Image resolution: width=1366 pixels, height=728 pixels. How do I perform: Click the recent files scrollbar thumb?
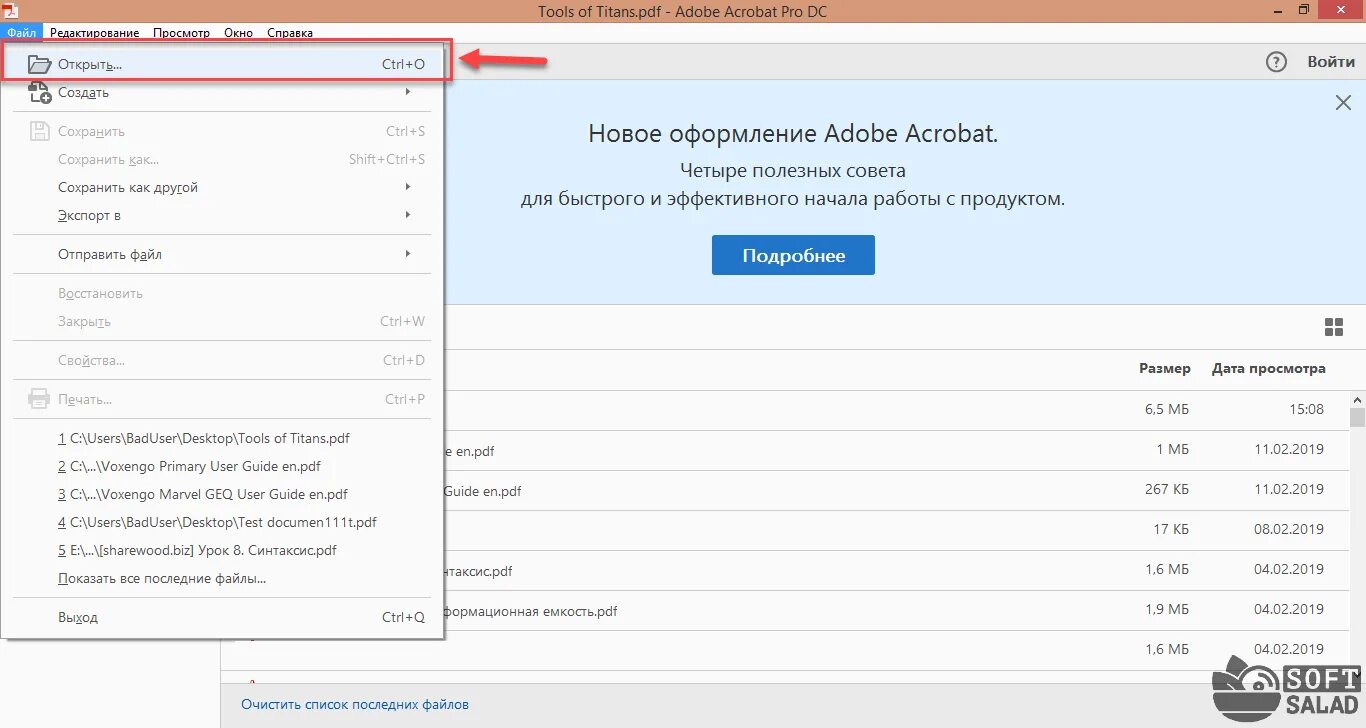1357,418
